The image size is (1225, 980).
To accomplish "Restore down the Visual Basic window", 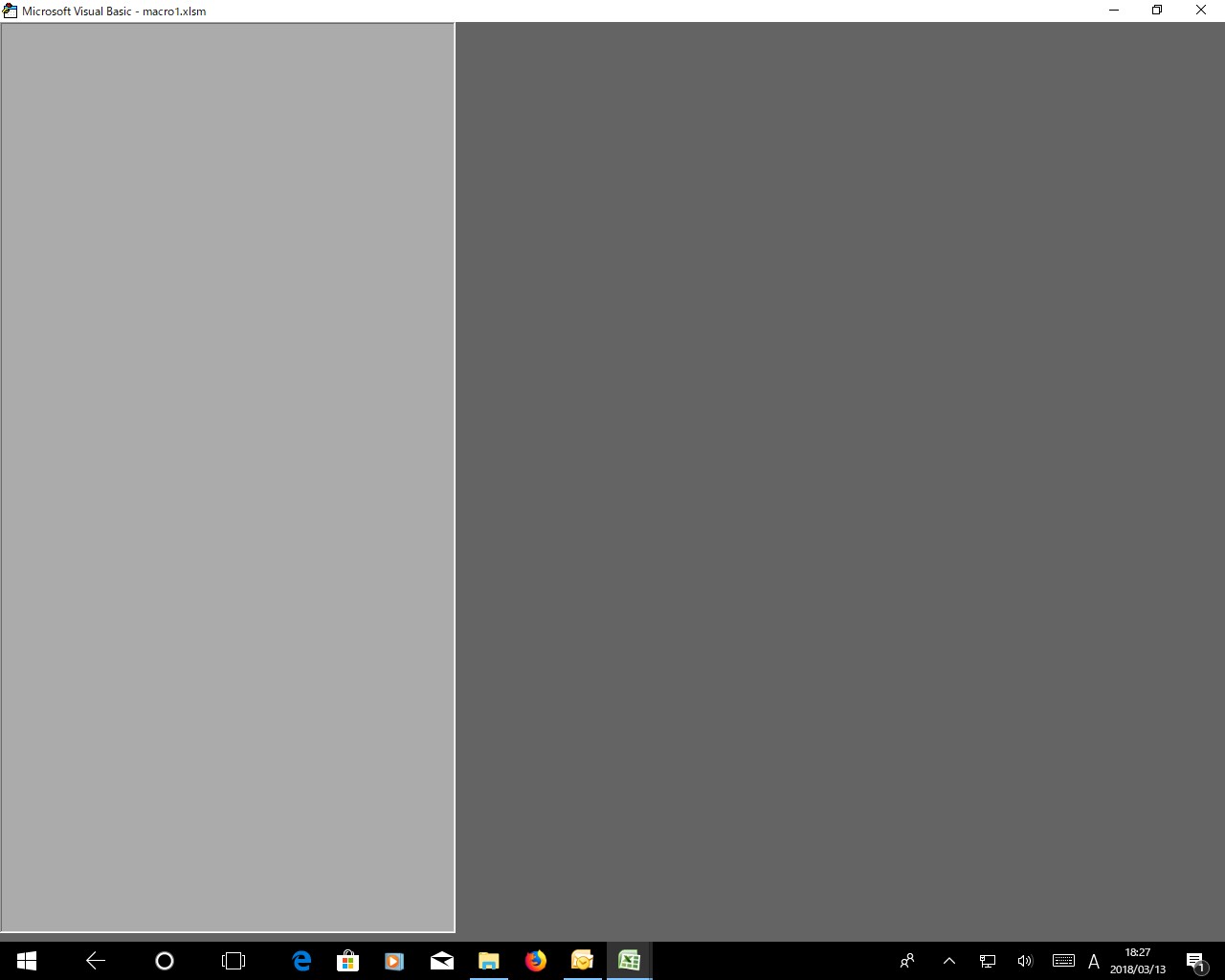I will [1157, 11].
